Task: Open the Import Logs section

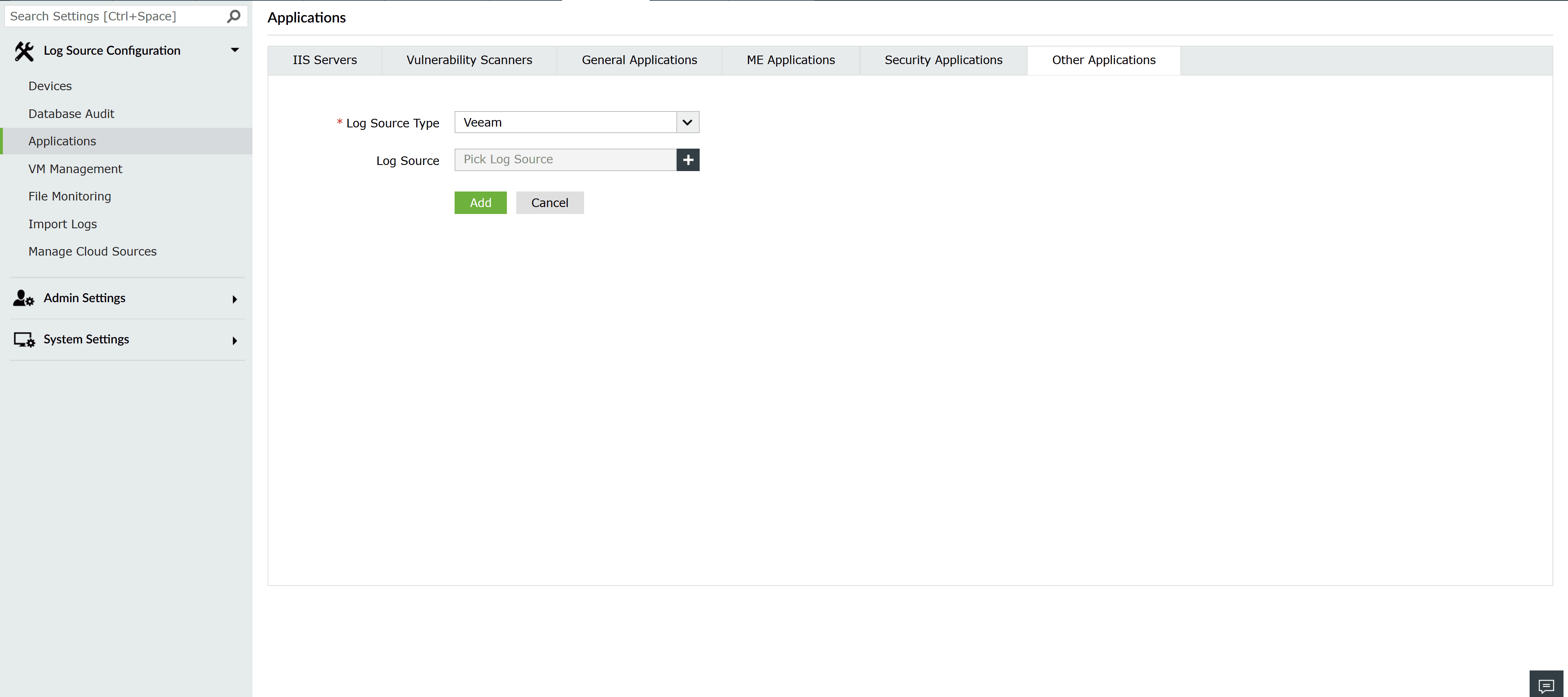Action: click(x=63, y=223)
